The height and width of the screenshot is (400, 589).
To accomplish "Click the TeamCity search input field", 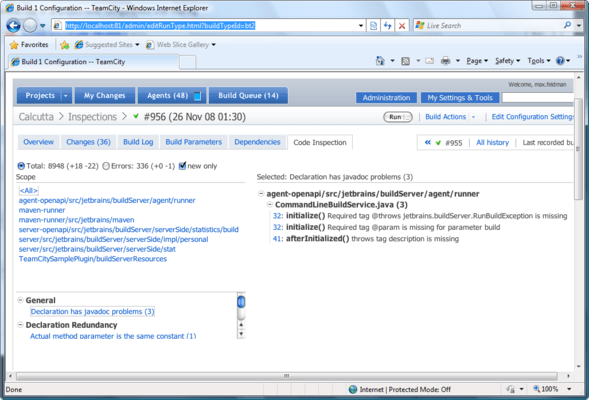I will (538, 98).
